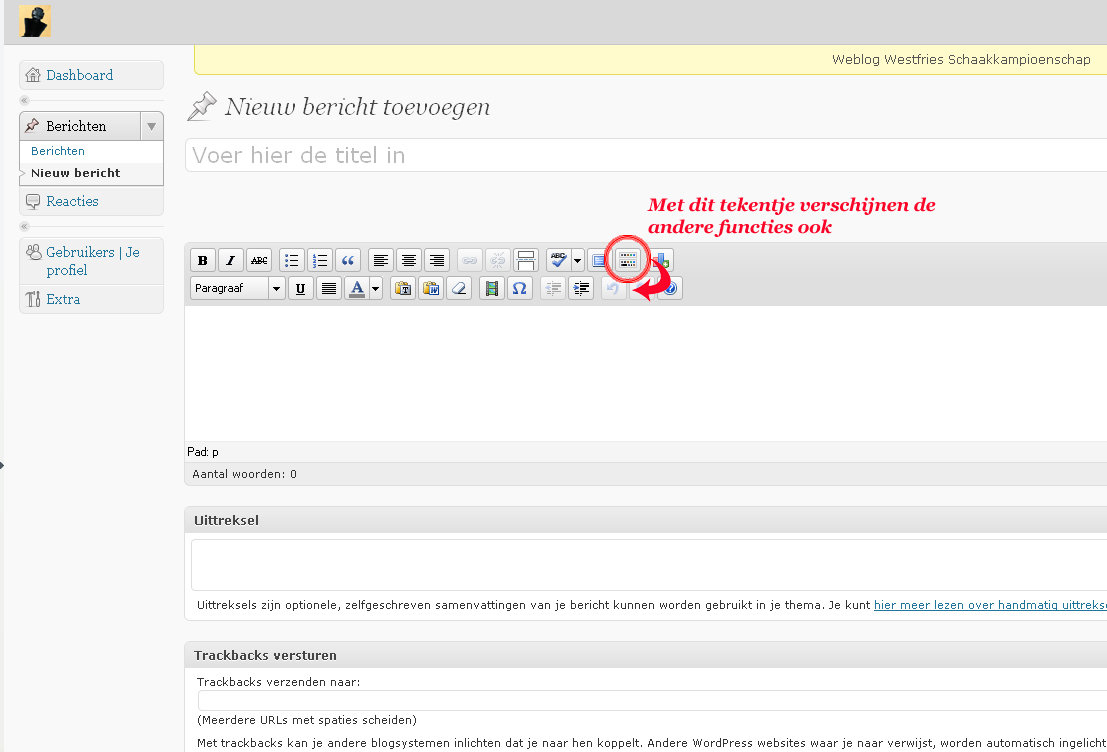Insert the omega special character icon
1107x752 pixels.
520,288
